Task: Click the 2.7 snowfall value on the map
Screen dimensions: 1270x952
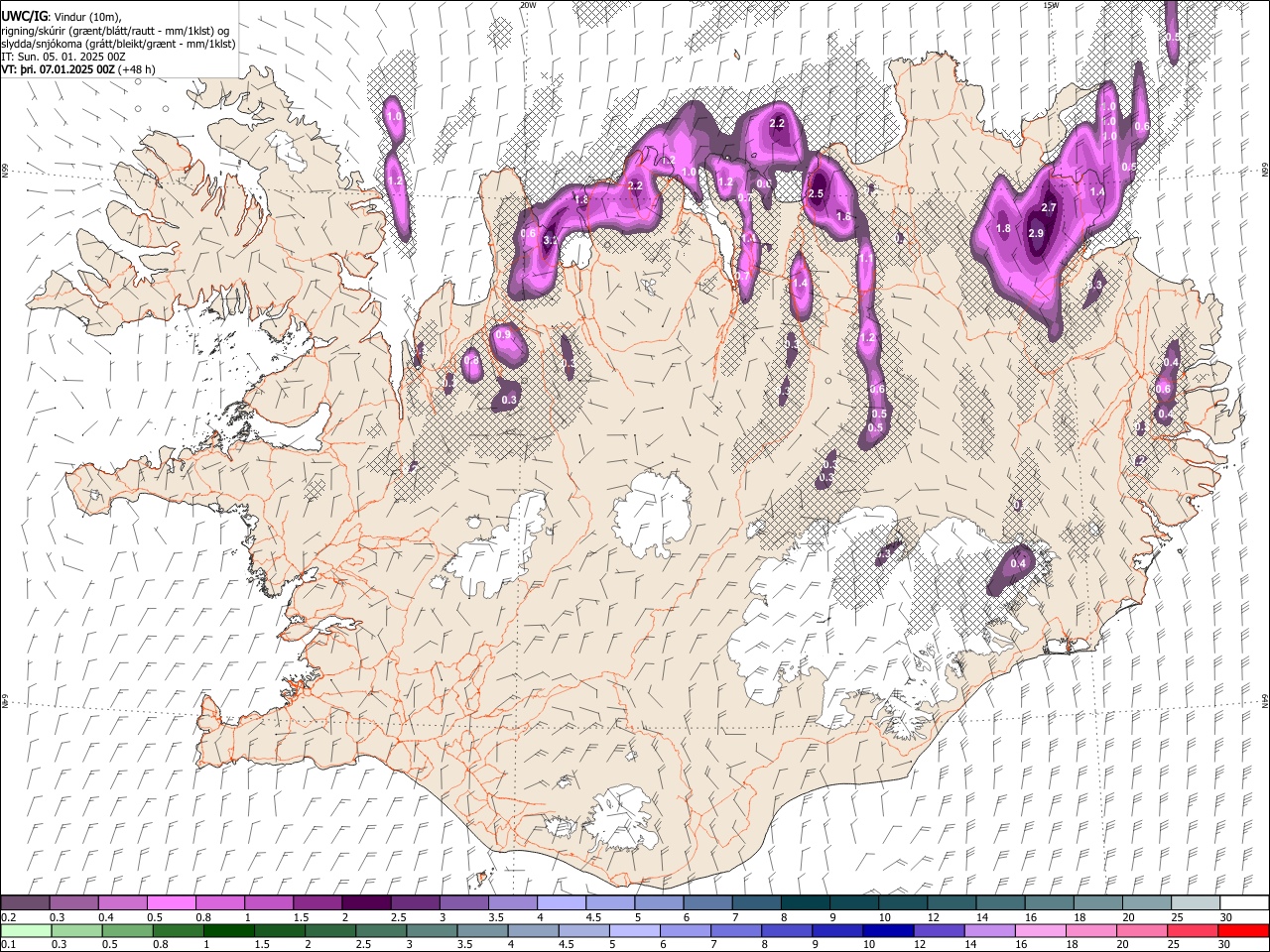Action: click(1049, 207)
